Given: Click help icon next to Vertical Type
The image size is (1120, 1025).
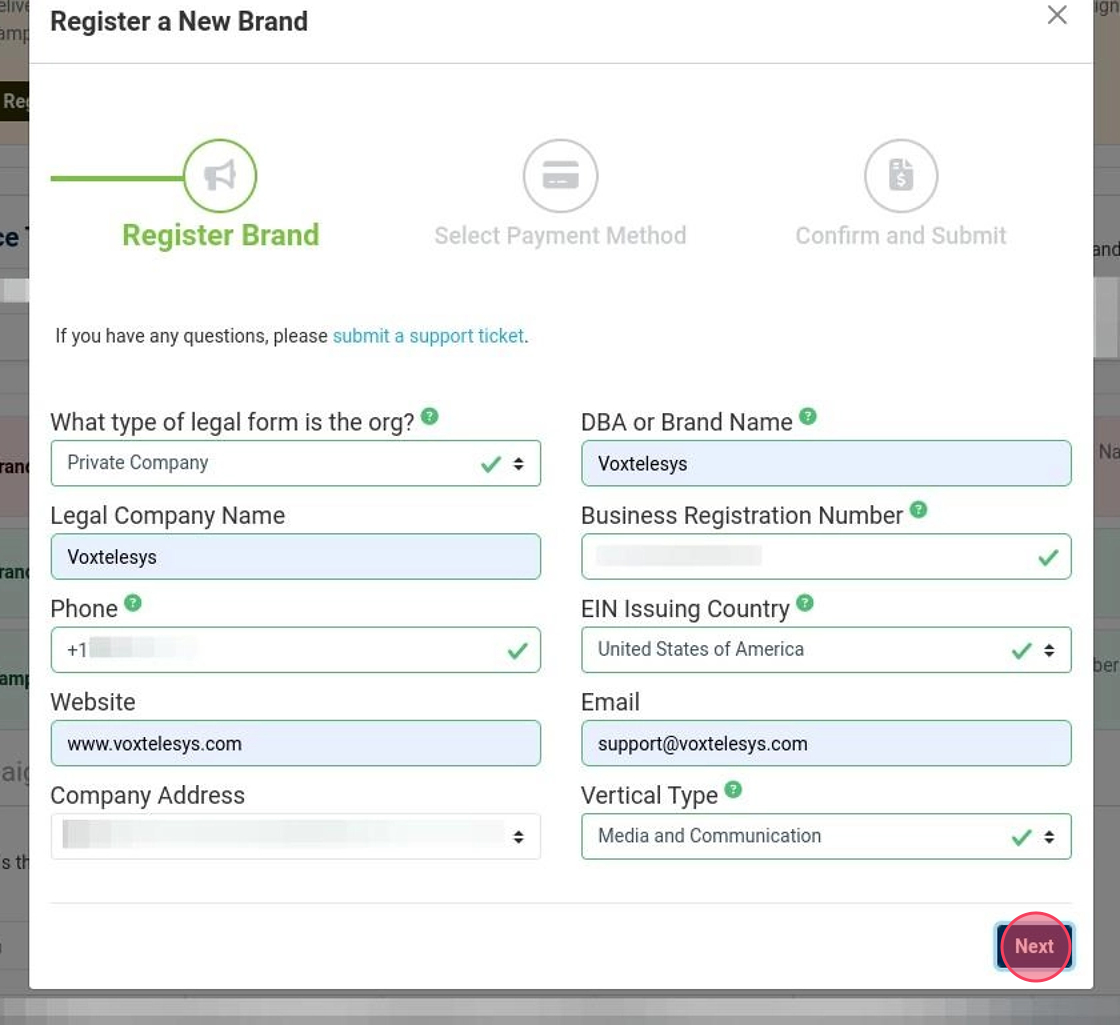Looking at the screenshot, I should click(x=733, y=790).
